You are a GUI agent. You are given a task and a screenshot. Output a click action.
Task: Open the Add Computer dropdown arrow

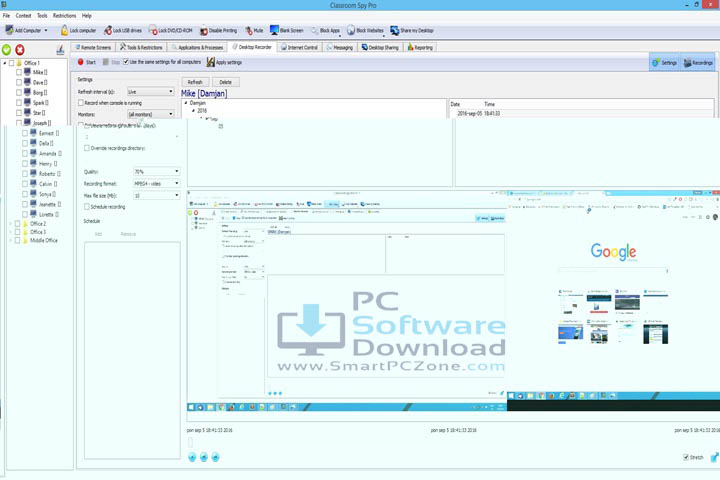(45, 31)
